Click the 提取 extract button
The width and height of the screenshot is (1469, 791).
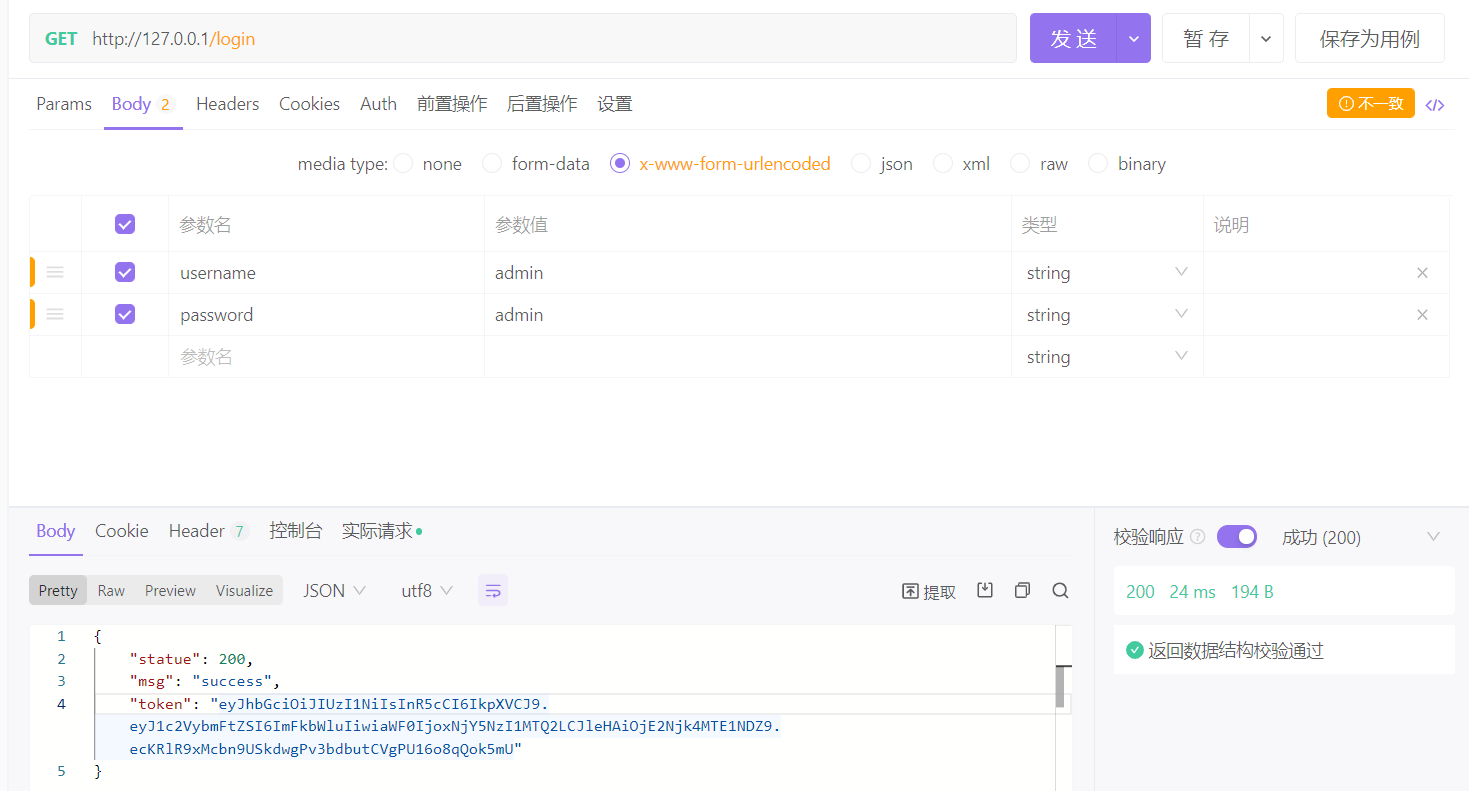tap(929, 591)
